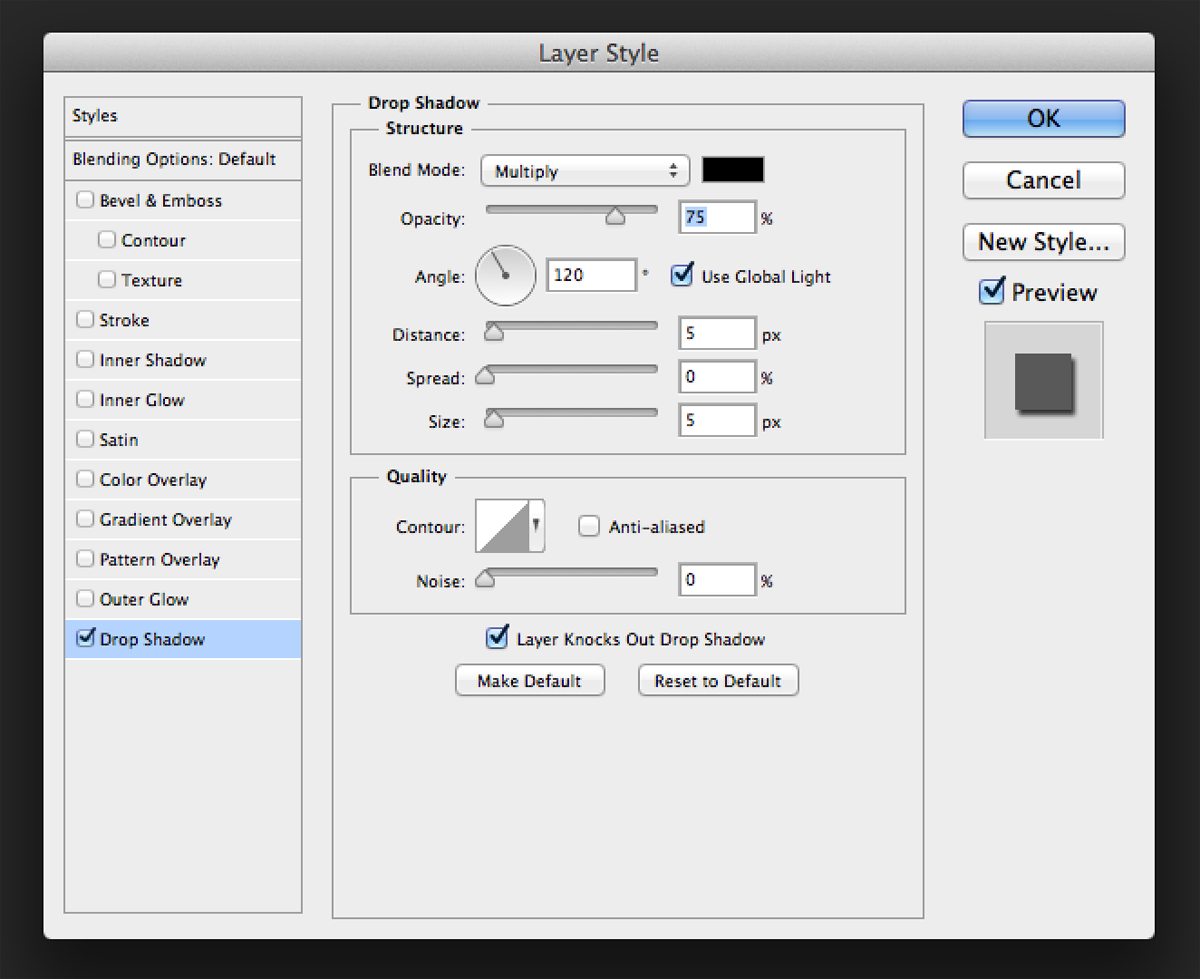Click the Size slider handle
Image resolution: width=1200 pixels, height=979 pixels.
[x=494, y=420]
